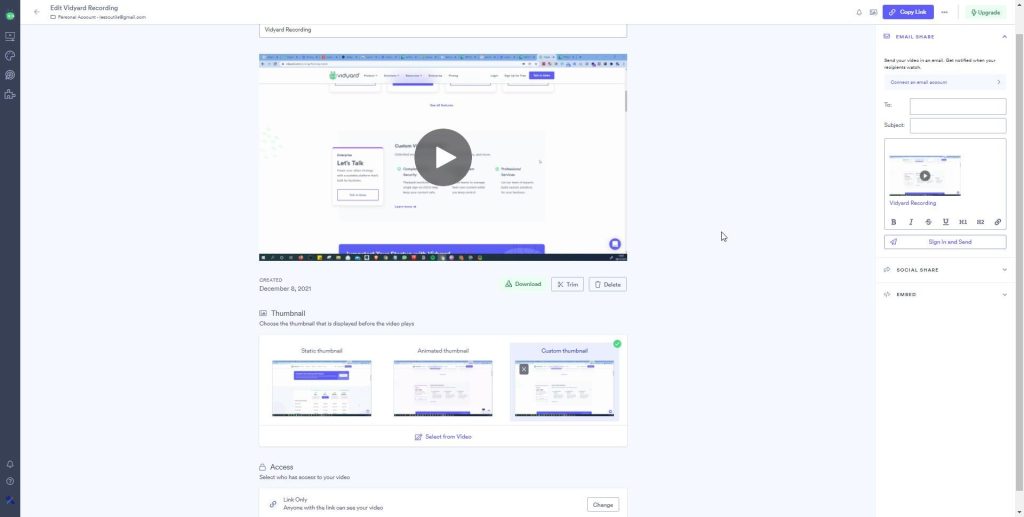This screenshot has height=517, width=1024.
Task: Click the email preview video thumbnail
Action: point(925,176)
